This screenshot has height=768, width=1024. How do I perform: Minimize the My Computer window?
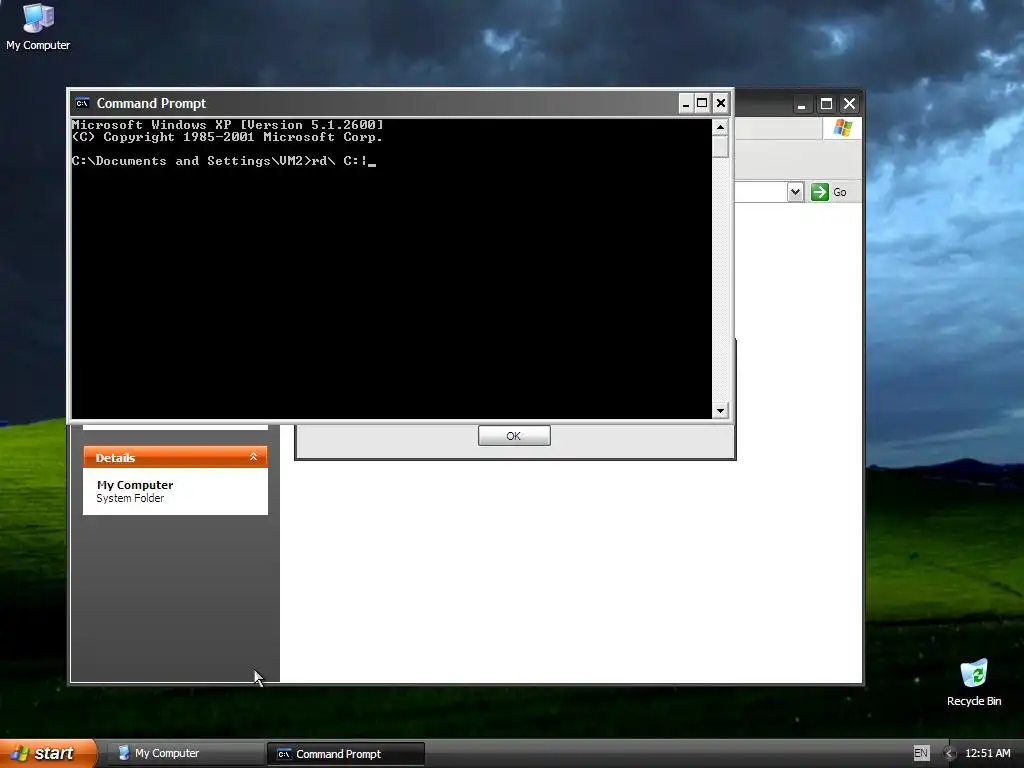[802, 104]
